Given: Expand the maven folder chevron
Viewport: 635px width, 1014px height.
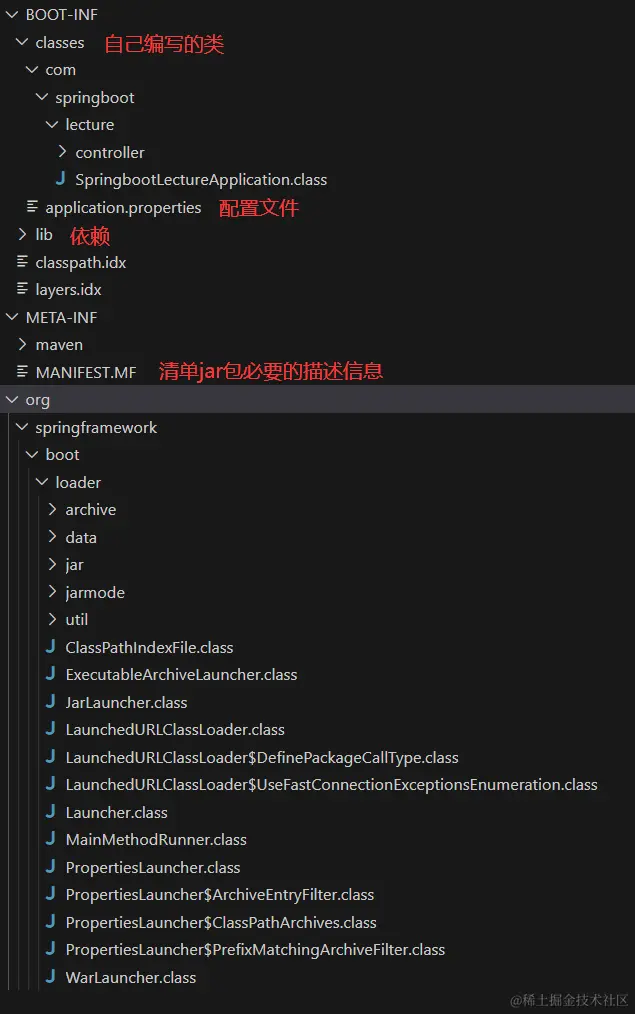Looking at the screenshot, I should pyautogui.click(x=22, y=344).
